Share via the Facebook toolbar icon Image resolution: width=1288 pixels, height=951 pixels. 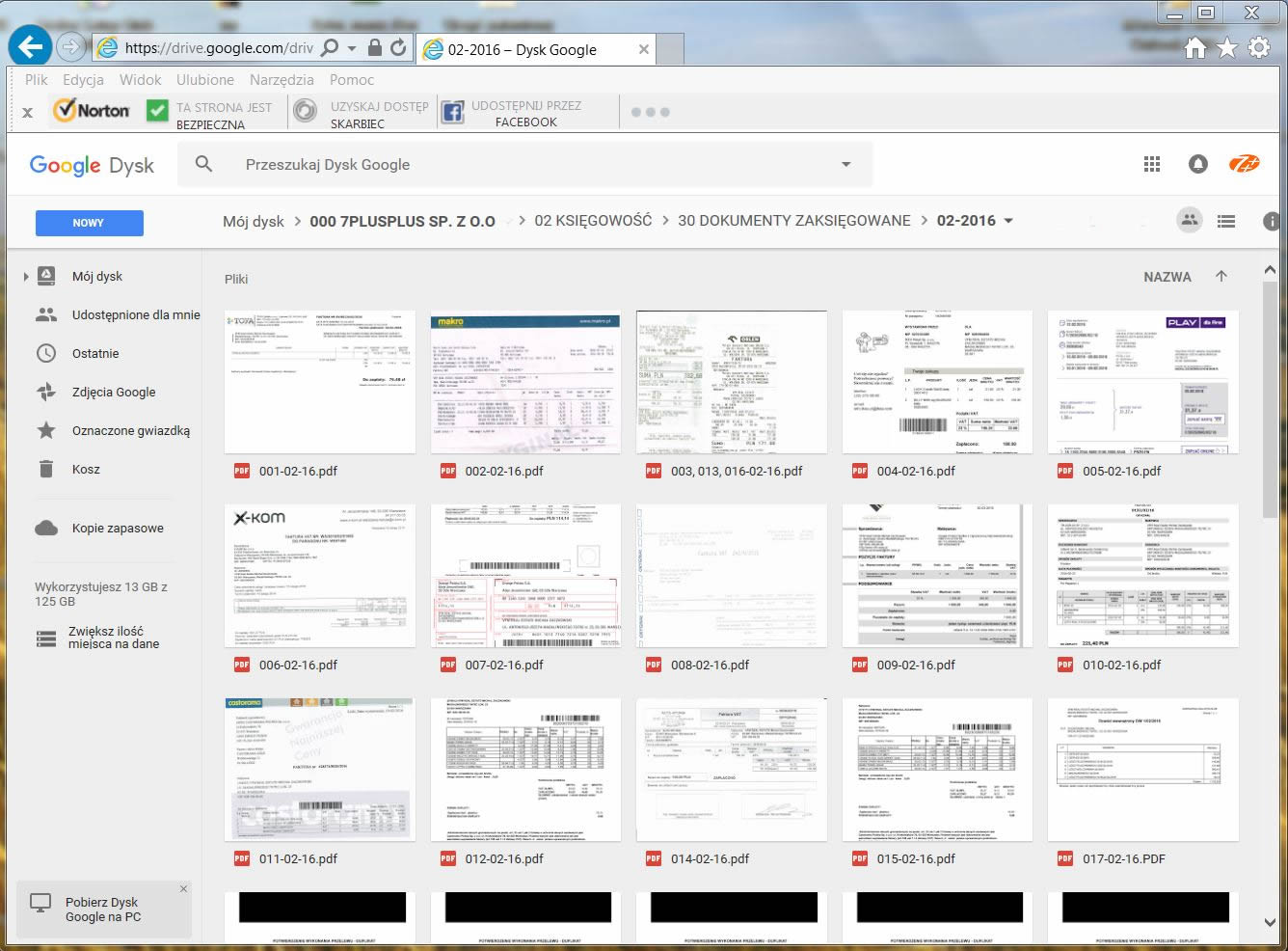(452, 112)
